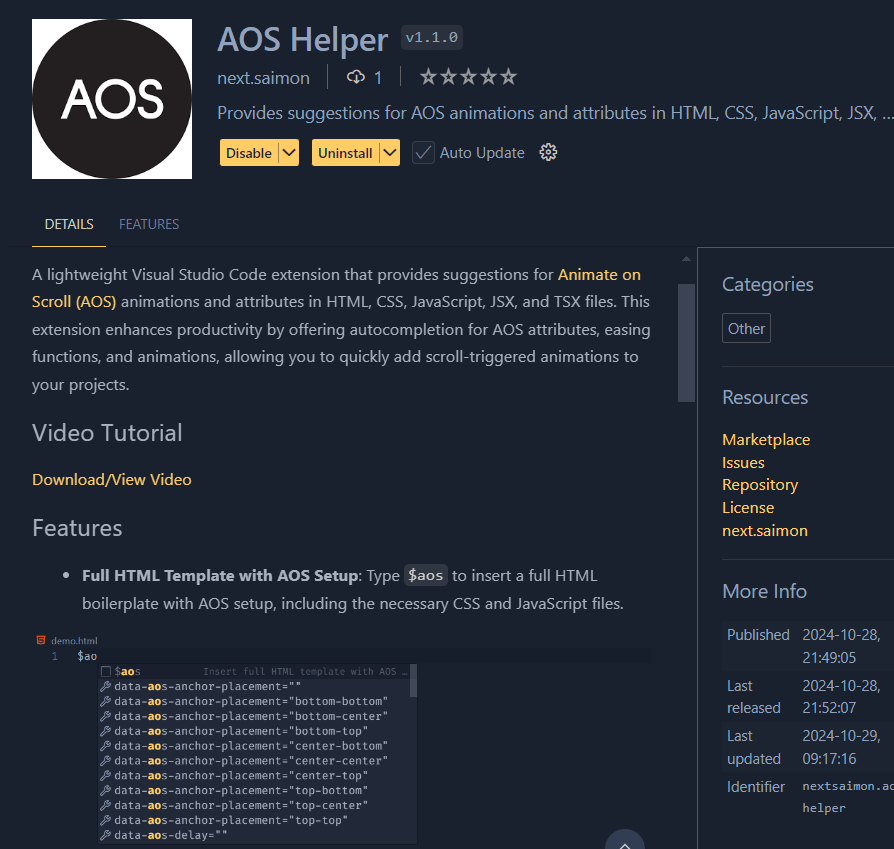Select the Other category tag
The width and height of the screenshot is (894, 849).
coord(746,328)
